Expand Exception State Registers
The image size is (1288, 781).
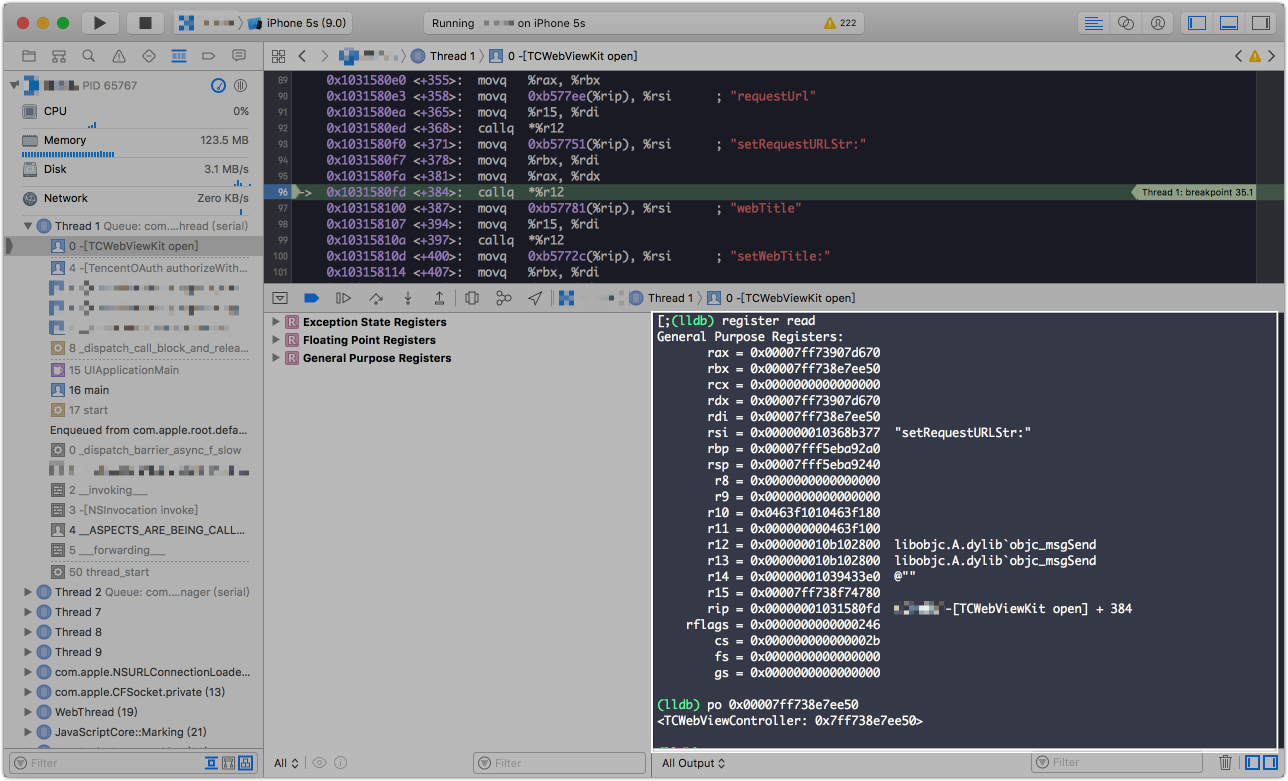coord(276,322)
